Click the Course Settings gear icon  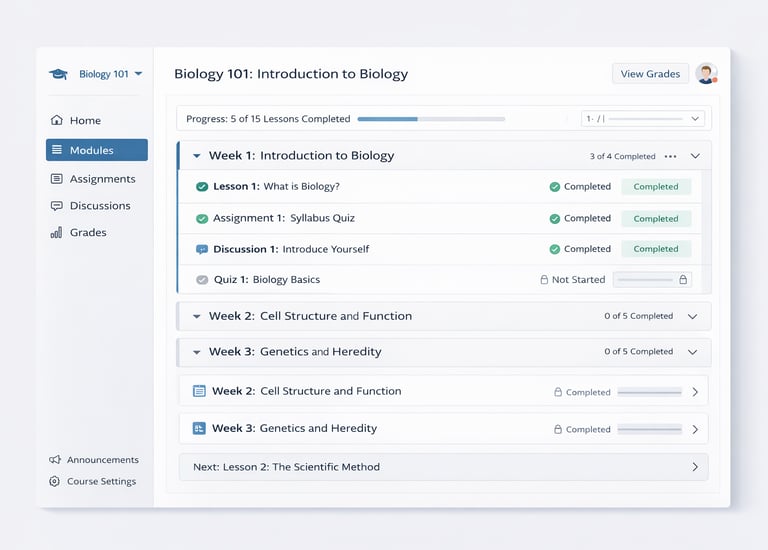tap(55, 481)
